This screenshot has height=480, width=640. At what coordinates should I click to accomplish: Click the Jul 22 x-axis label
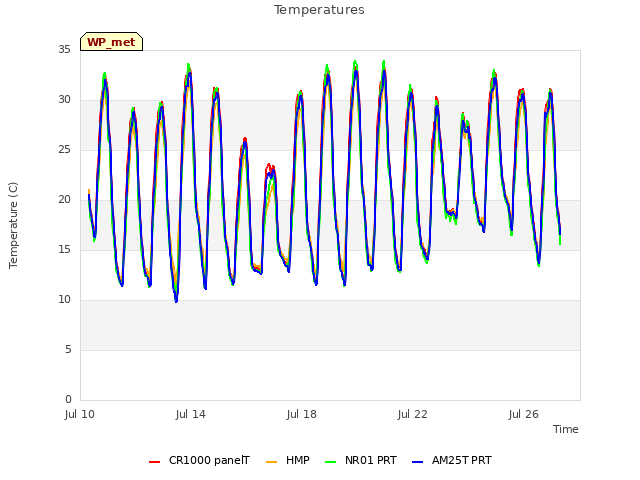pos(413,415)
